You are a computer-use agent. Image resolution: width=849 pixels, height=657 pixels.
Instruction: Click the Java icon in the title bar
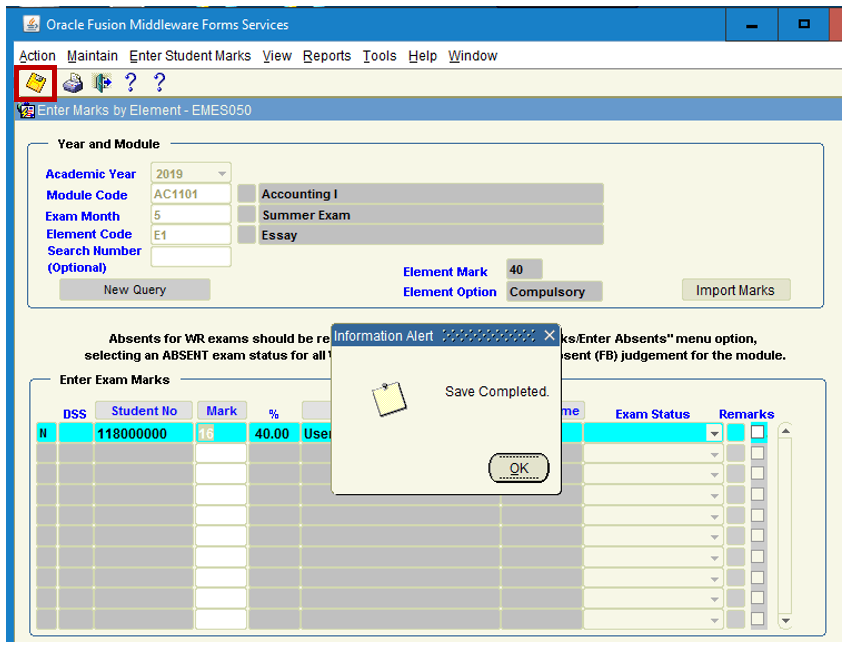tap(31, 24)
